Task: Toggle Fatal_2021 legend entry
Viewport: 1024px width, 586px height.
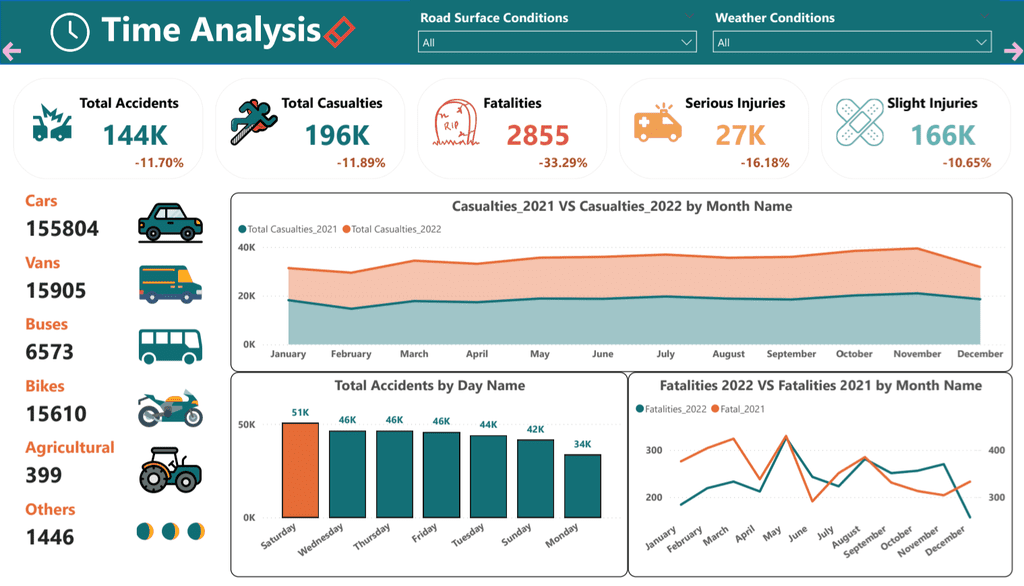Action: [x=738, y=409]
